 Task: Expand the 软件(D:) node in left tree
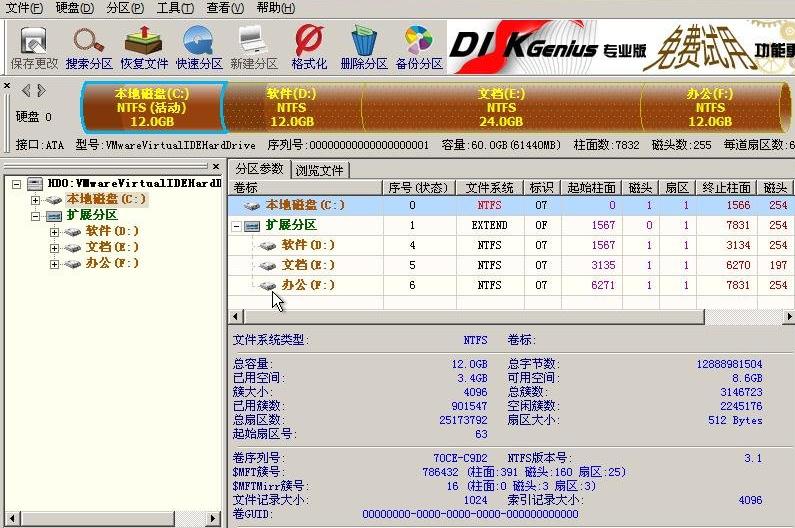click(55, 232)
